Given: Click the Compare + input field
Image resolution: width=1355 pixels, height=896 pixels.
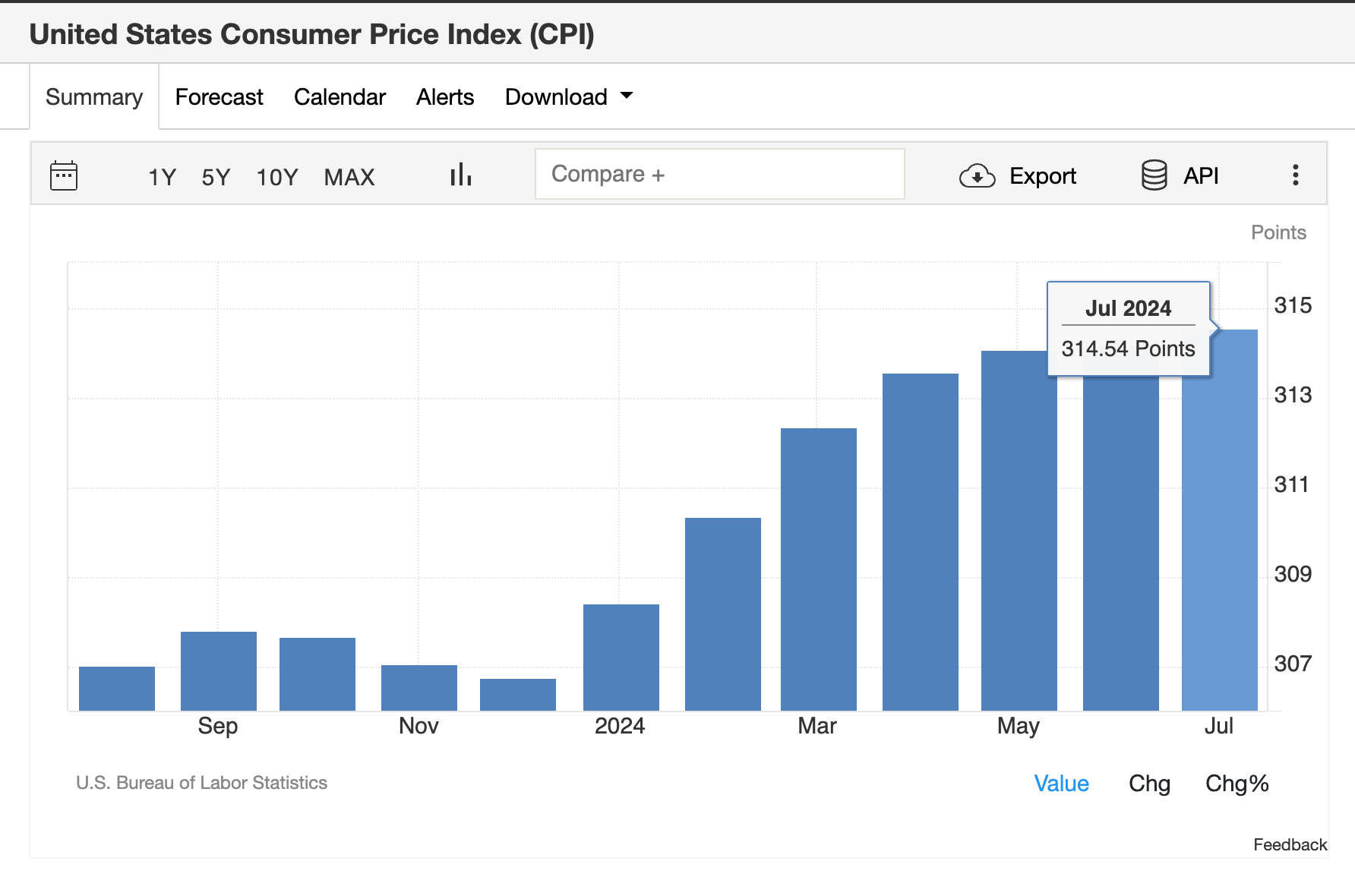Looking at the screenshot, I should [x=719, y=174].
